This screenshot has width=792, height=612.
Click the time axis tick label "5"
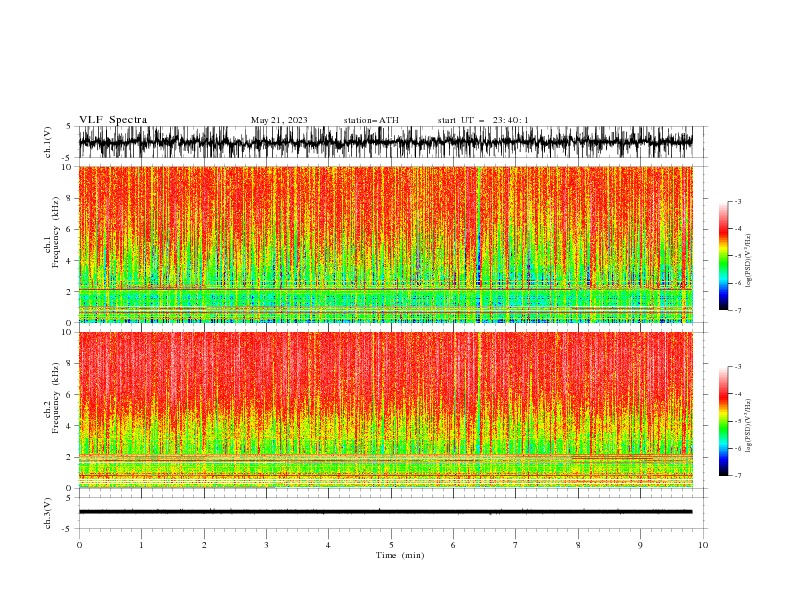pyautogui.click(x=391, y=545)
